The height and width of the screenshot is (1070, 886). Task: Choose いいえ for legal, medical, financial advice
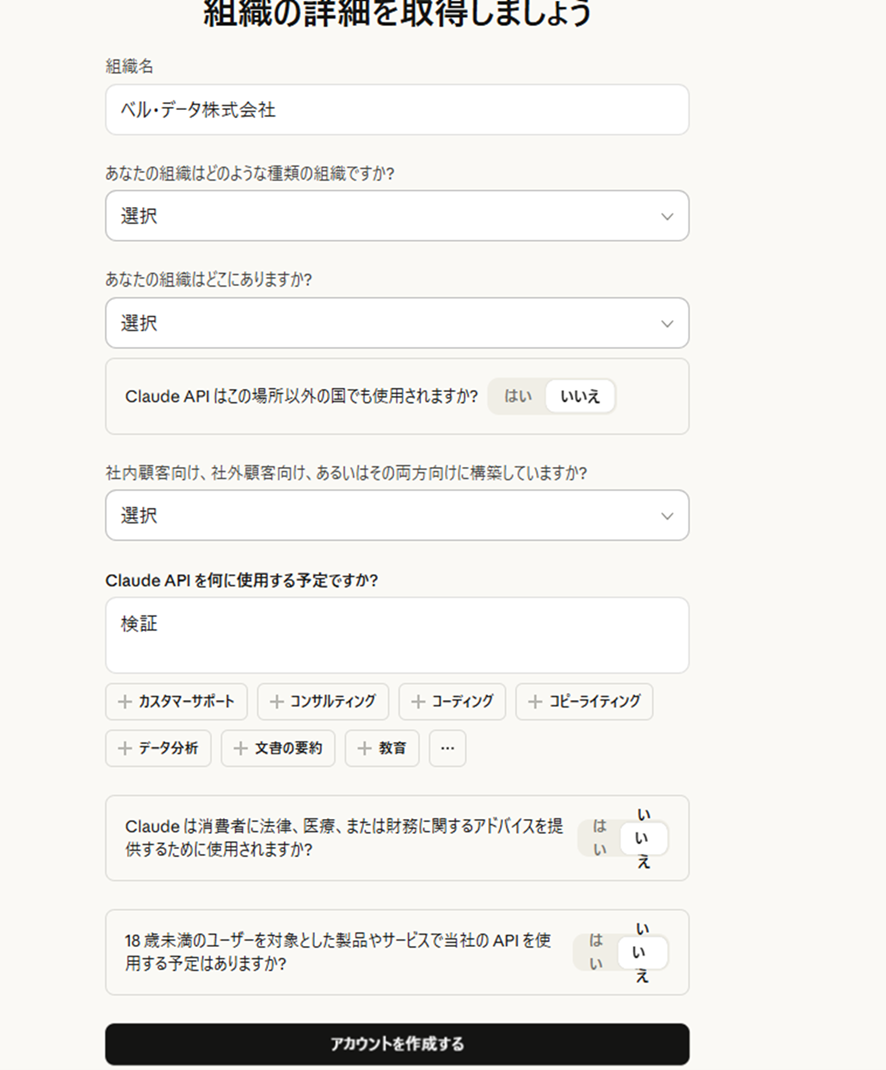(x=643, y=838)
